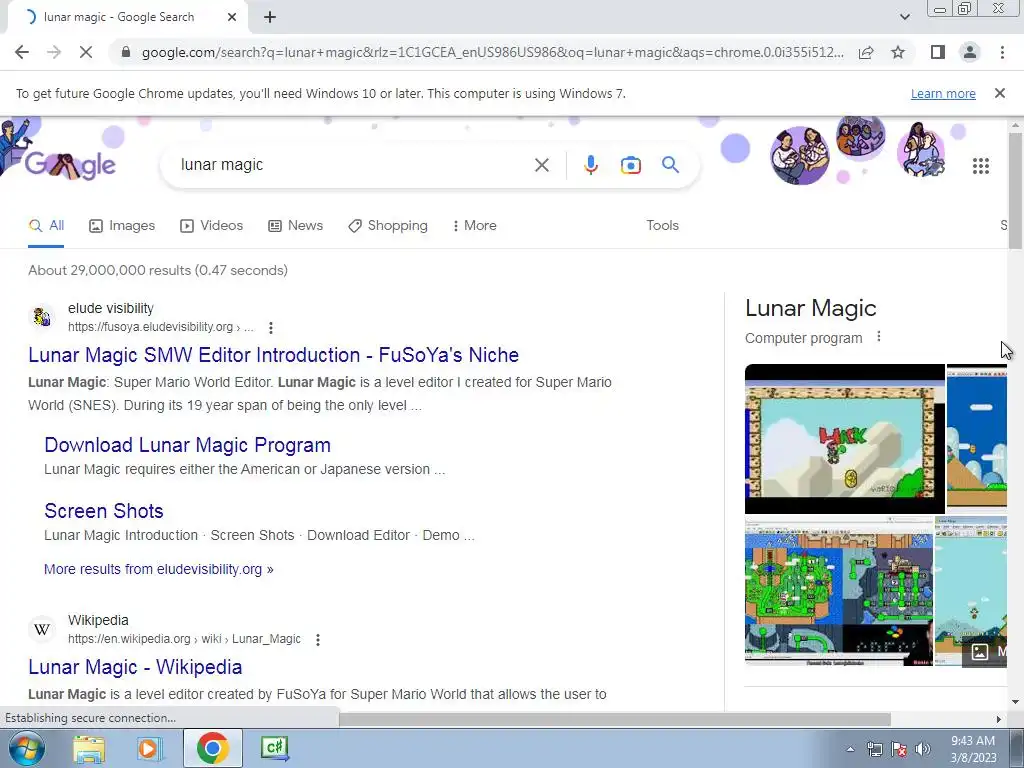
Task: Clear the search box text
Action: pyautogui.click(x=541, y=165)
